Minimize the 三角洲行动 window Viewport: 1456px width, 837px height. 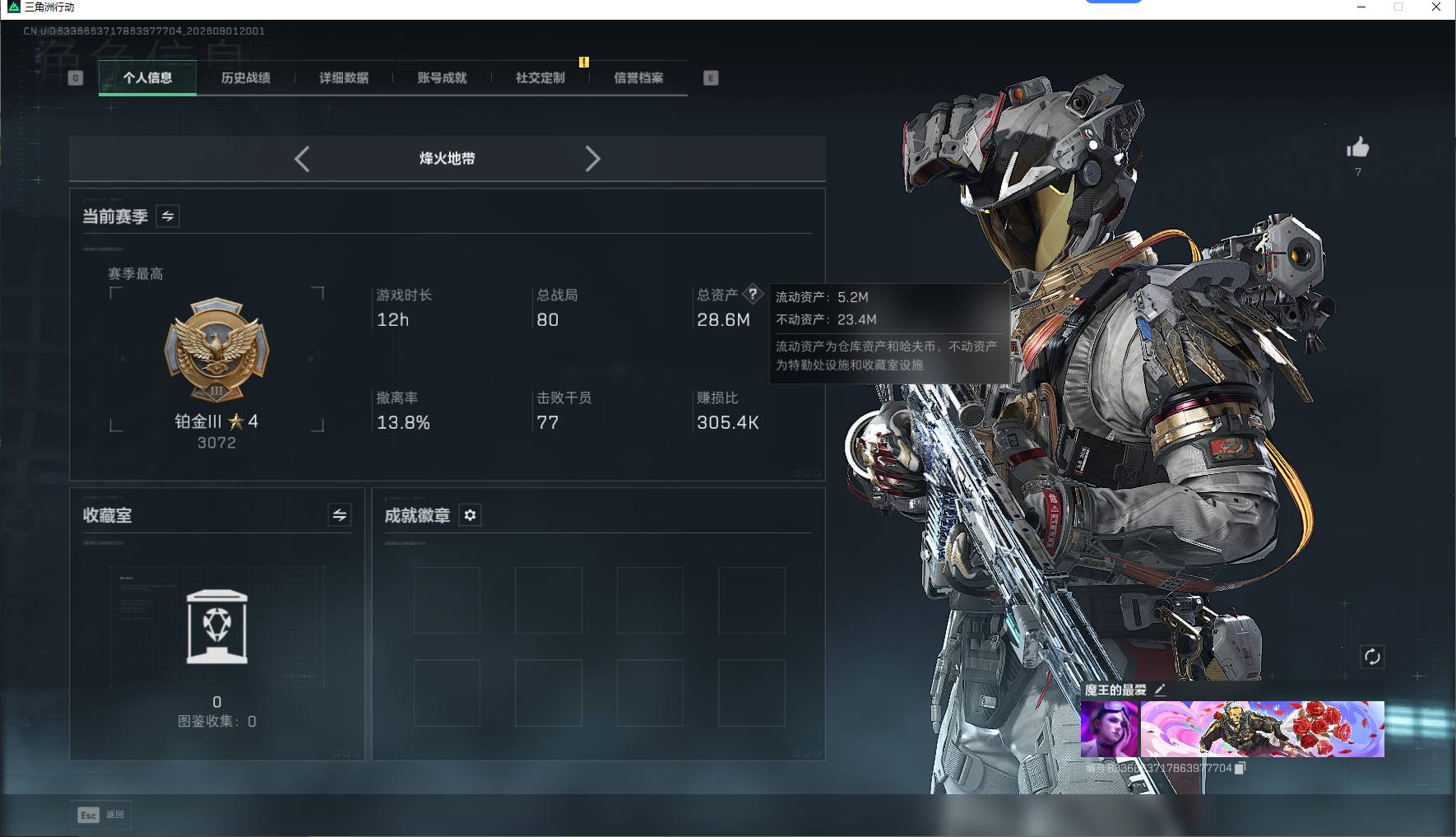click(1361, 7)
